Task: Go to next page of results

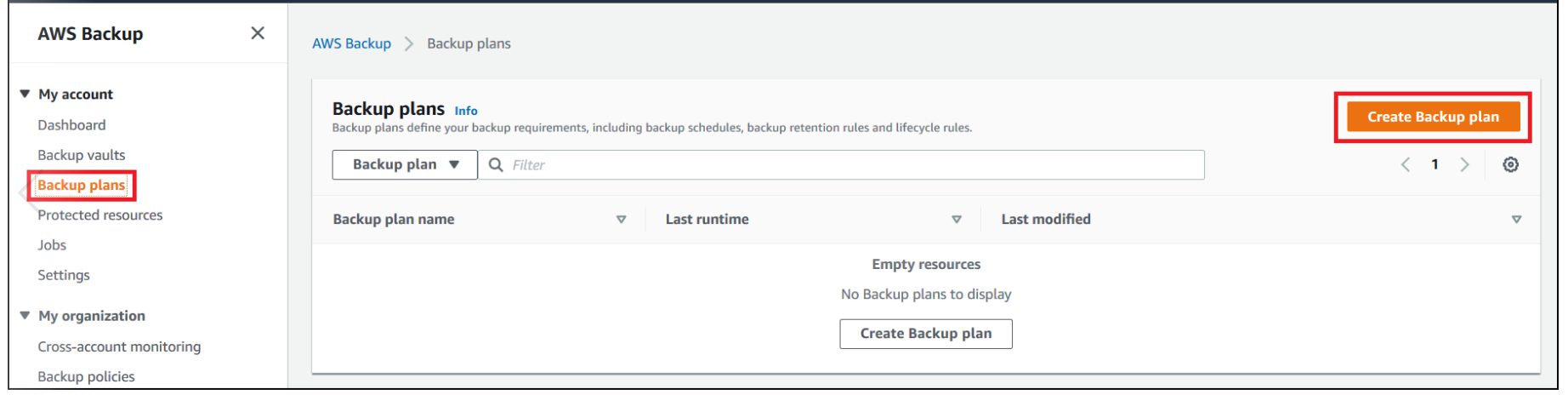Action: [x=1464, y=165]
